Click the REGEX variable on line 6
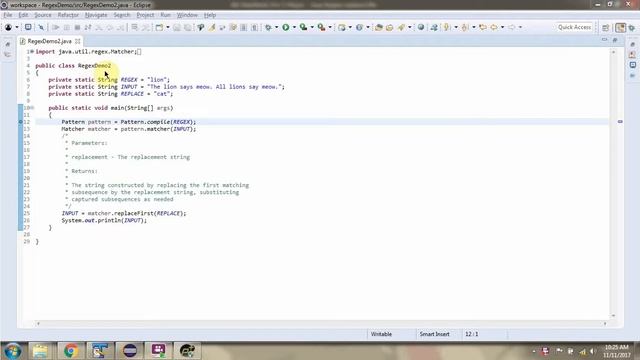Screen dimensions: 640x360 (129, 80)
